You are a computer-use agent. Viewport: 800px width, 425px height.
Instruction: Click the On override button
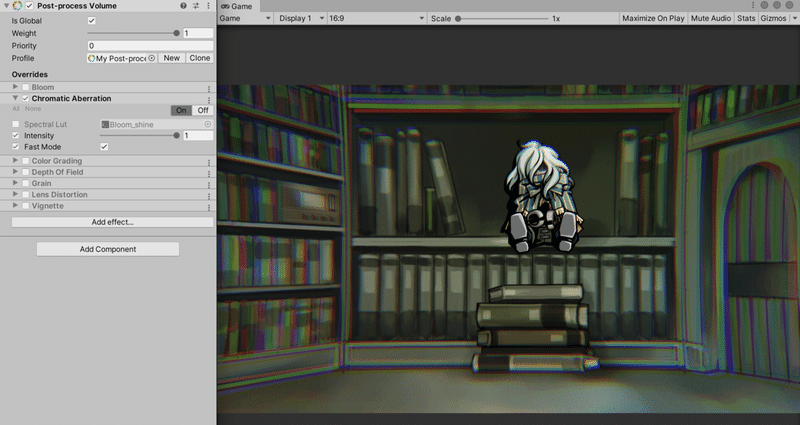tap(181, 110)
